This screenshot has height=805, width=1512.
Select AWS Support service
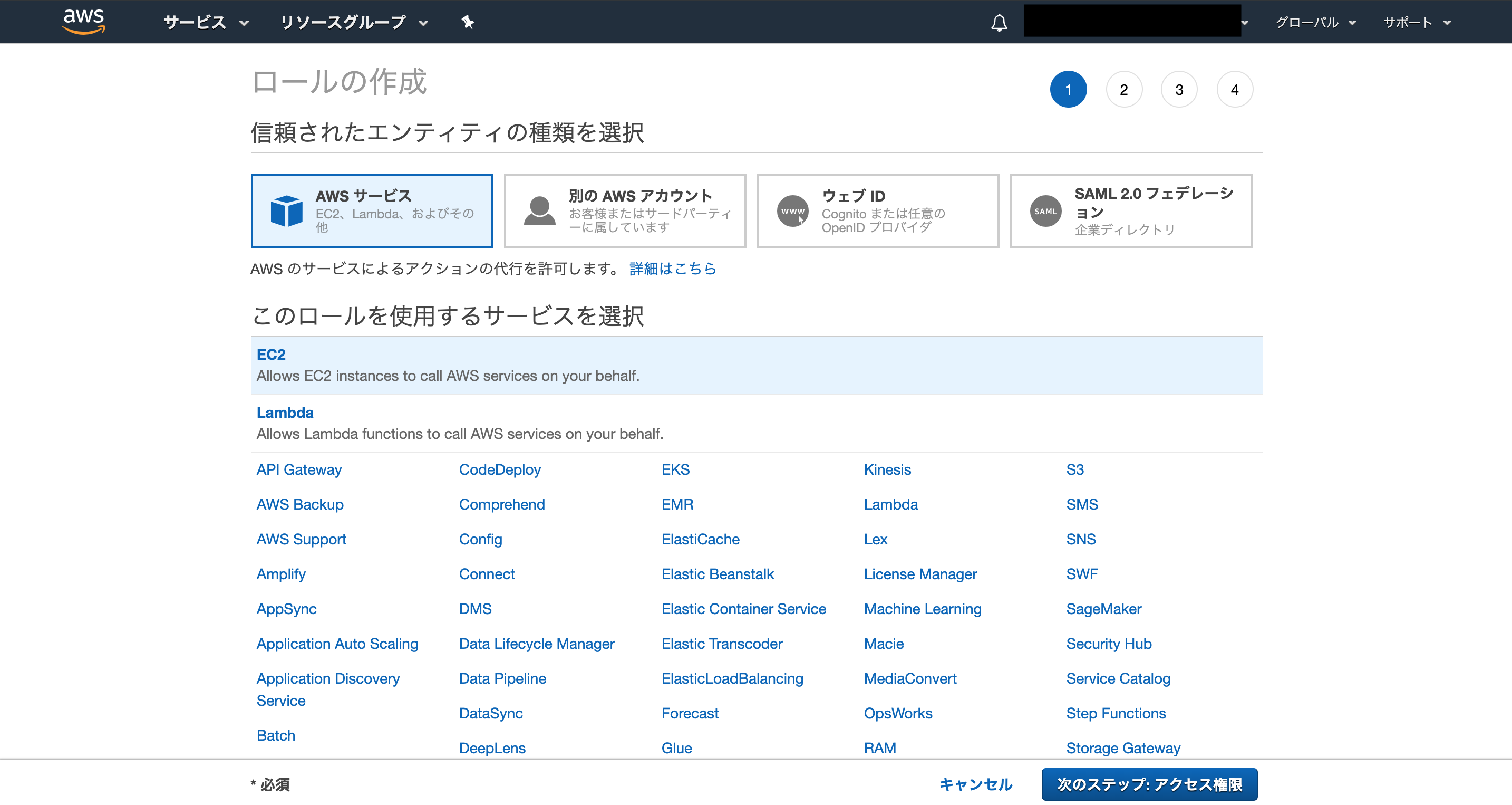[x=301, y=539]
